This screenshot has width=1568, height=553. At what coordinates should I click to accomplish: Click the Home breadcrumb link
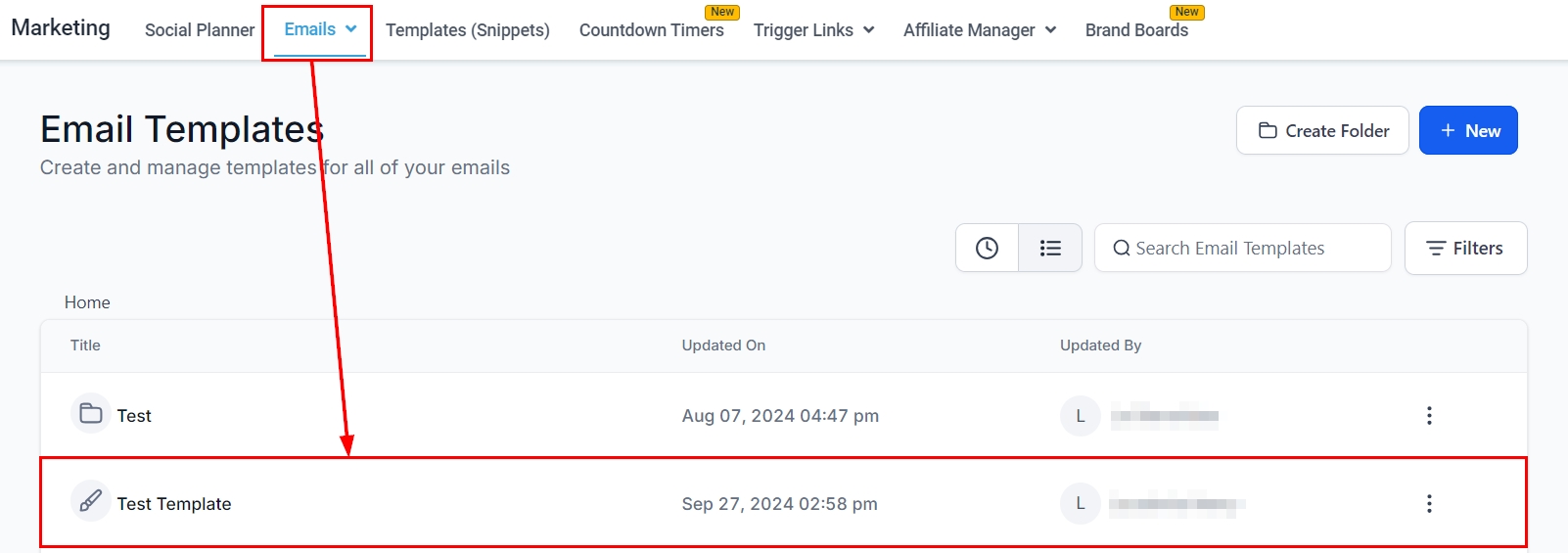87,302
